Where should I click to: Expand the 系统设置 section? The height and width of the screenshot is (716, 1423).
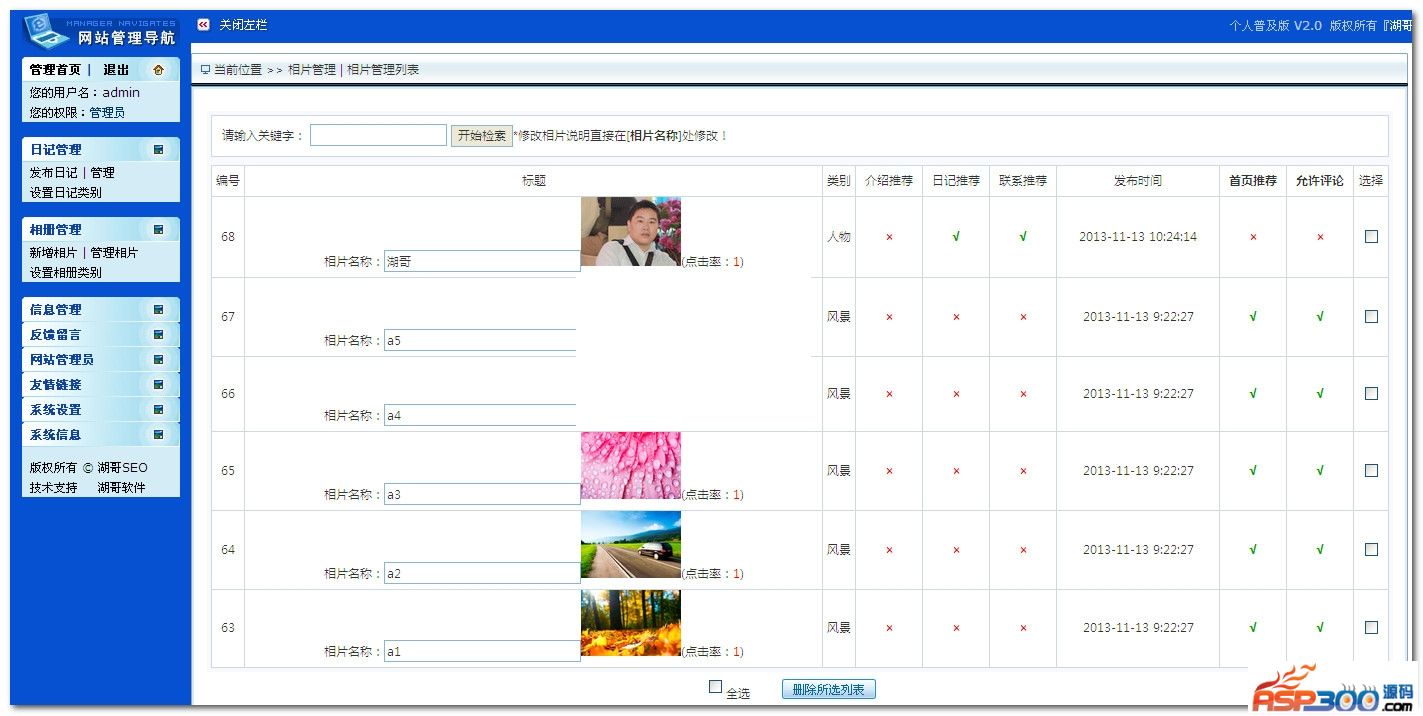tap(101, 410)
